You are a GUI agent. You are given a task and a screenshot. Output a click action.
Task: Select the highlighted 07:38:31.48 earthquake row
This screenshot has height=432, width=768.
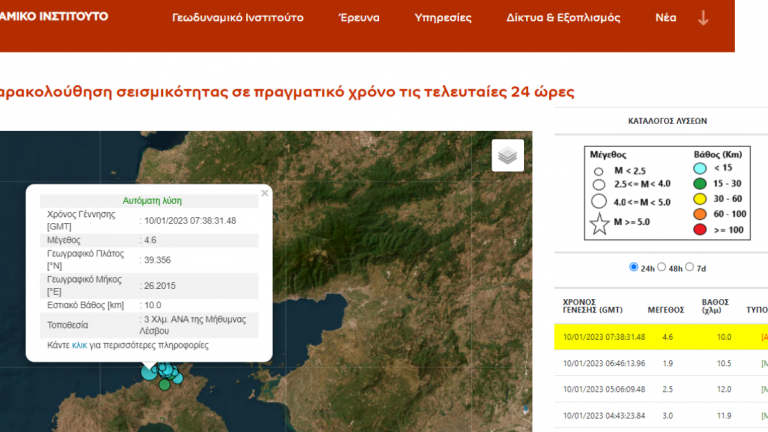(661, 337)
